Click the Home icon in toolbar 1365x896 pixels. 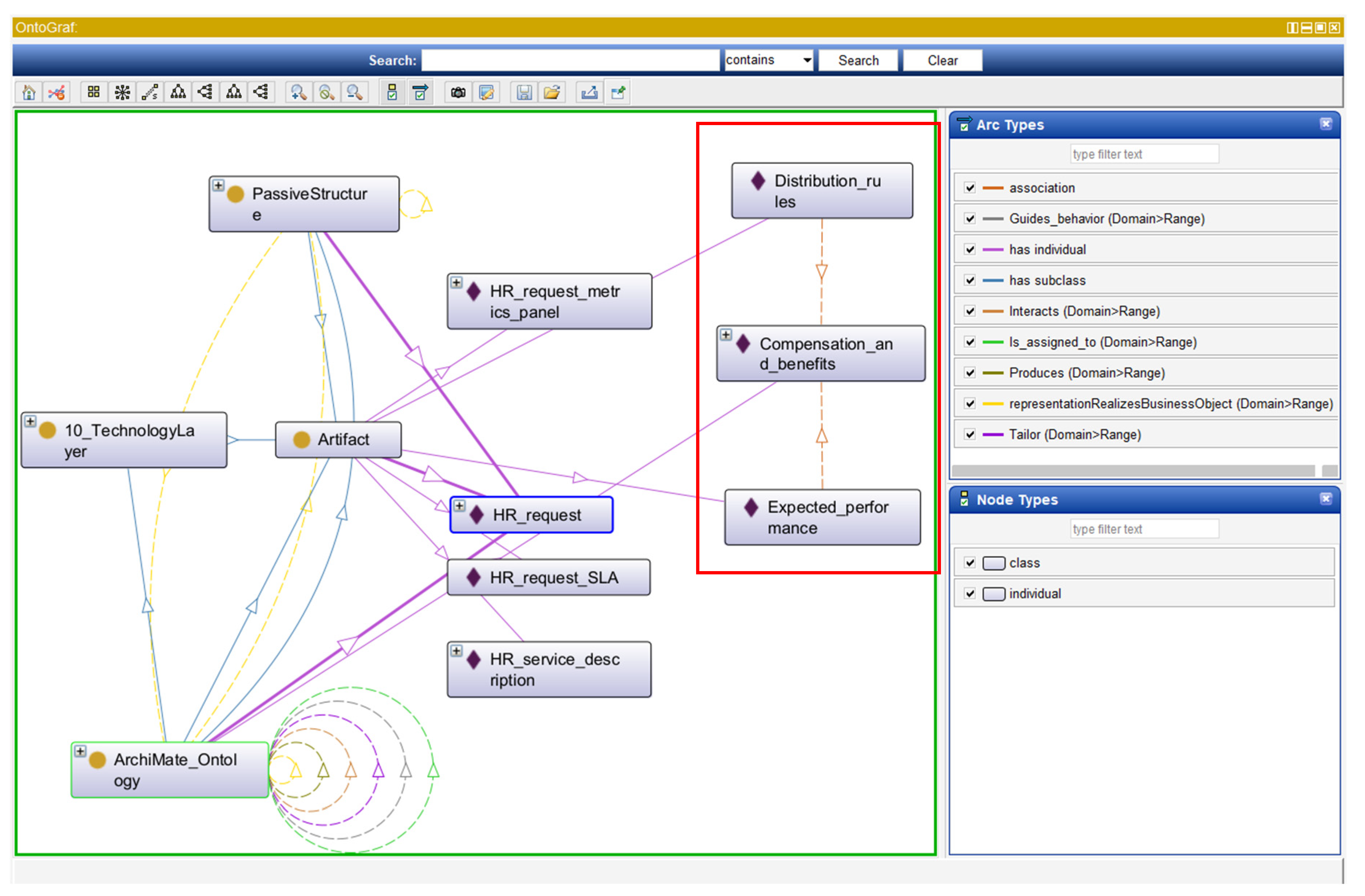click(x=29, y=93)
